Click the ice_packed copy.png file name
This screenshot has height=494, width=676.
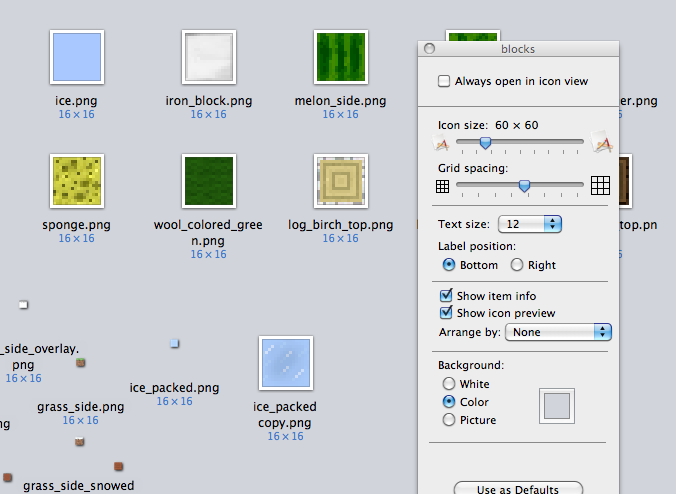[285, 415]
